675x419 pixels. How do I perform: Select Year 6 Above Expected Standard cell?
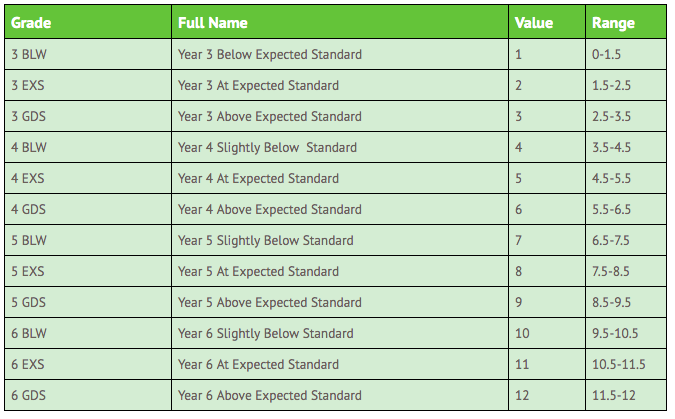(x=270, y=395)
